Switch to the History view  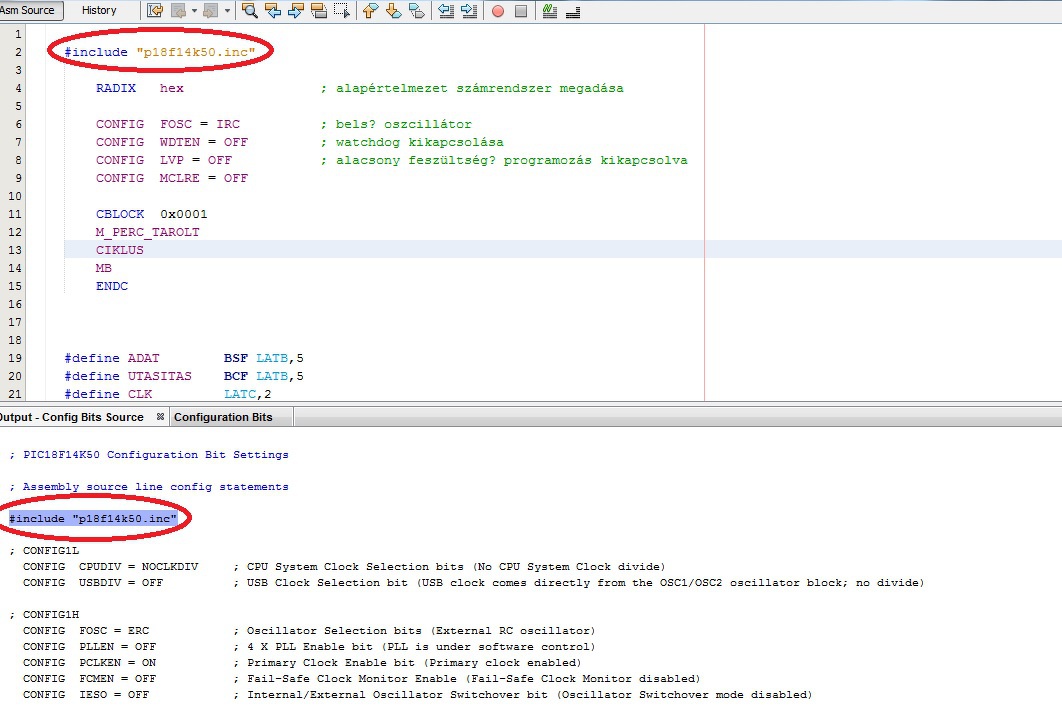(x=99, y=10)
